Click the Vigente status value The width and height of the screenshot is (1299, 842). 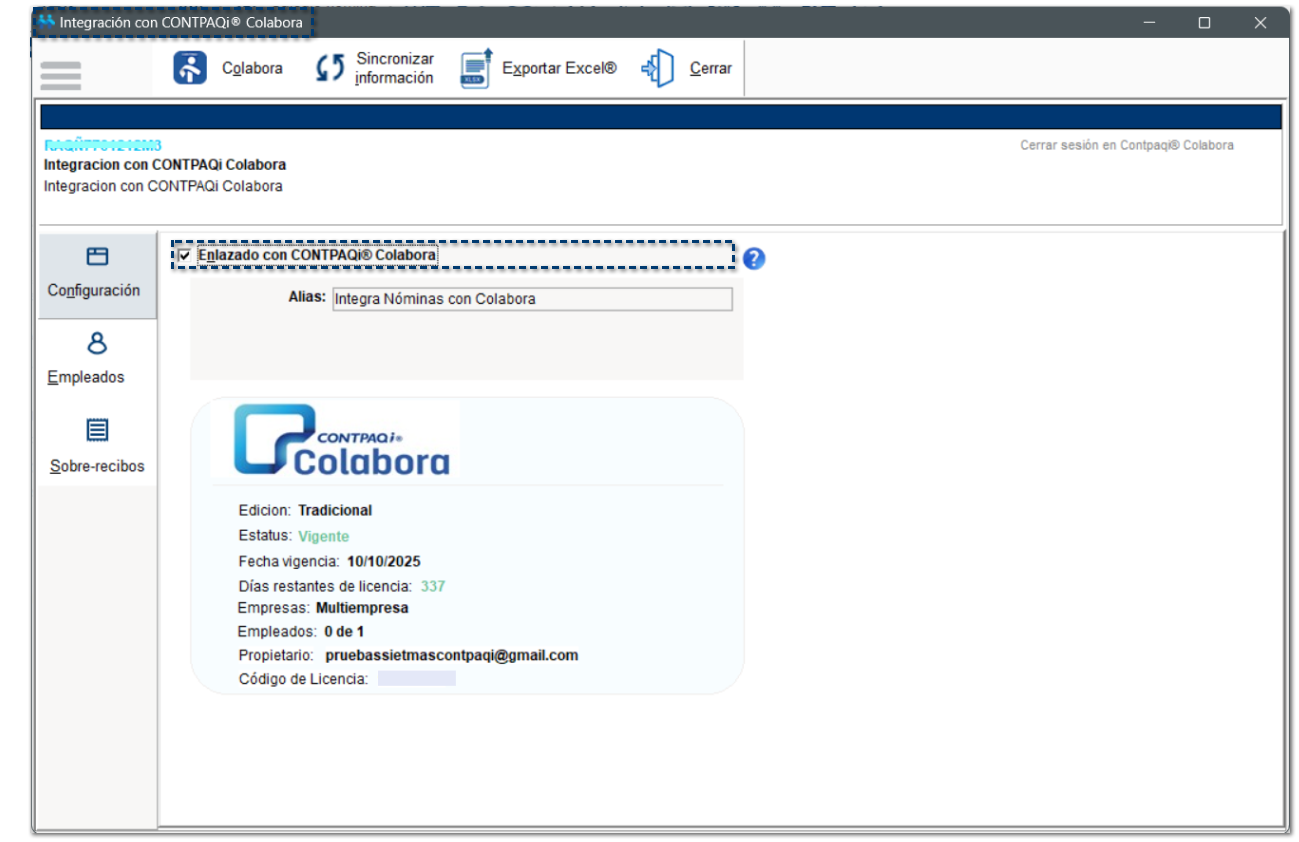pos(323,536)
